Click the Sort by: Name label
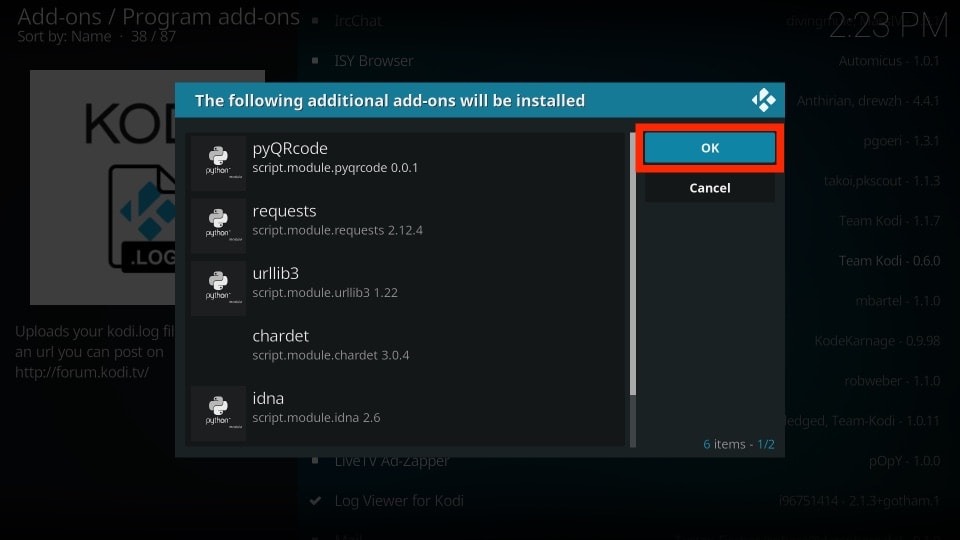The image size is (960, 540). (x=64, y=37)
